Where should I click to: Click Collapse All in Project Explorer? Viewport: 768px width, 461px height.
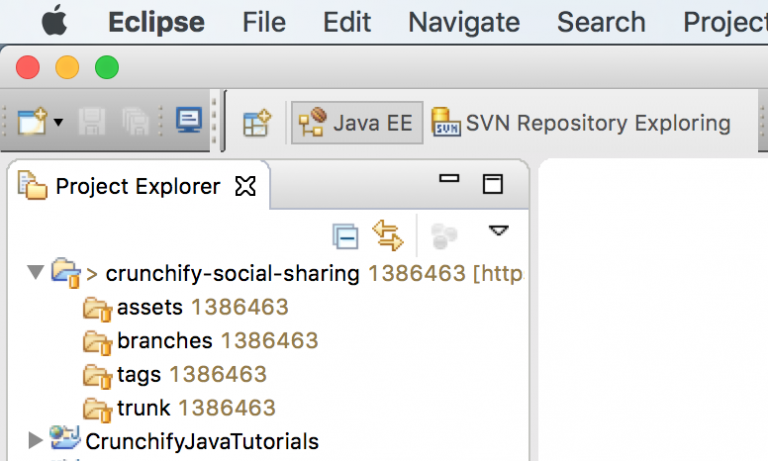345,236
